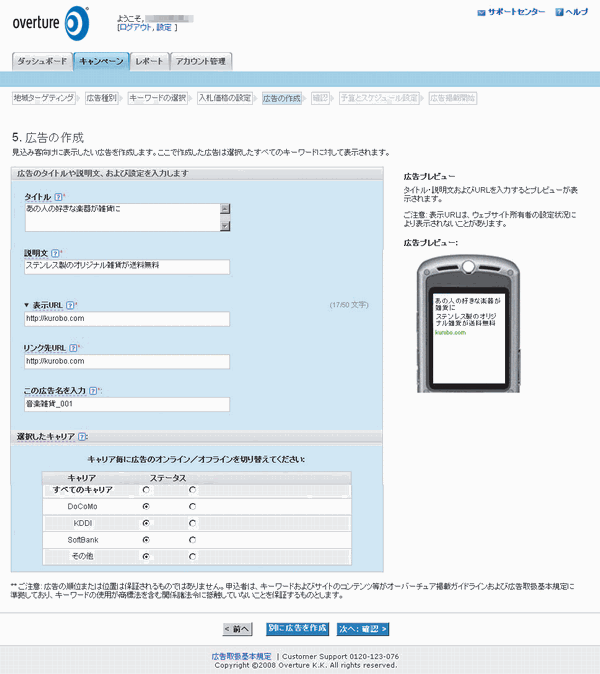Image resolution: width=600 pixels, height=674 pixels.
Task: Collapse the 表示URL disclosure triangle
Action: coord(27,305)
